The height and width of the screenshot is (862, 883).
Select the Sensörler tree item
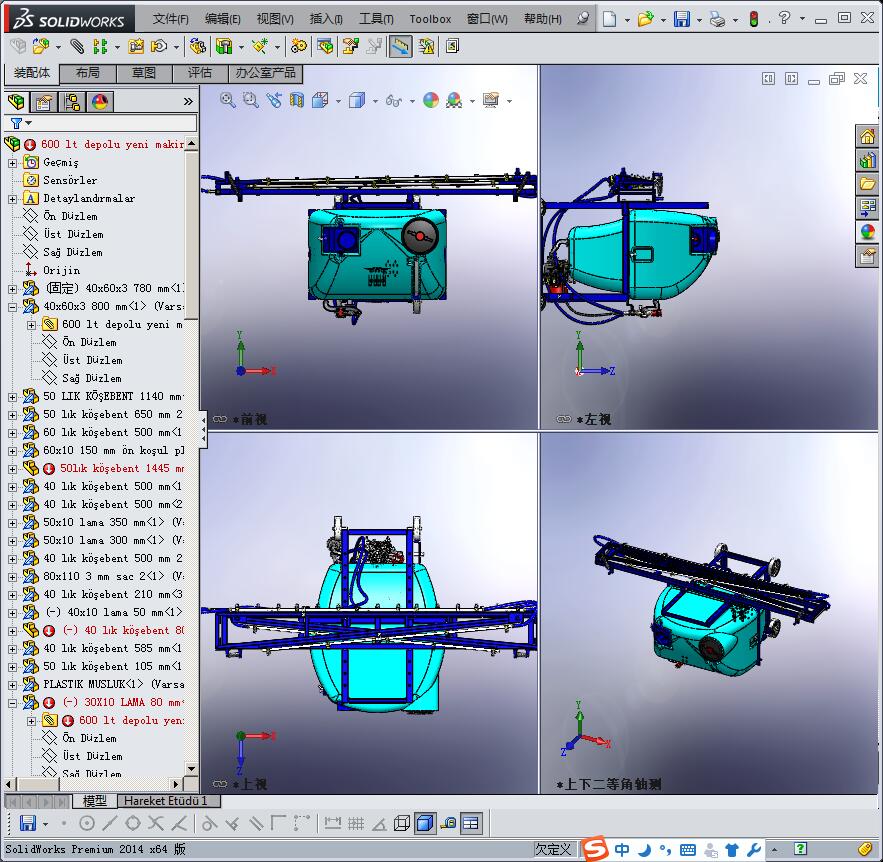point(70,181)
